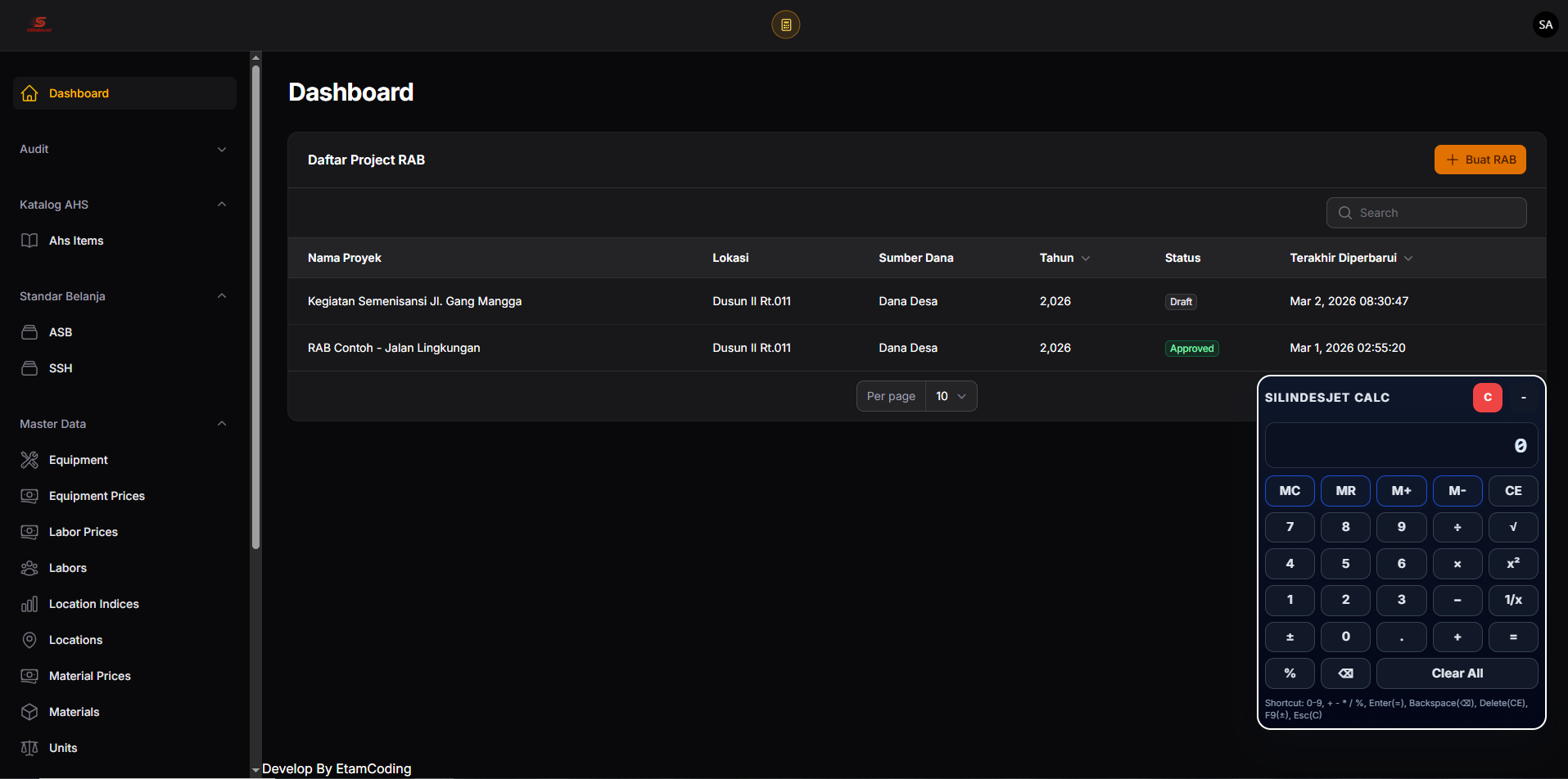Expand the Audit sidebar section

click(123, 149)
